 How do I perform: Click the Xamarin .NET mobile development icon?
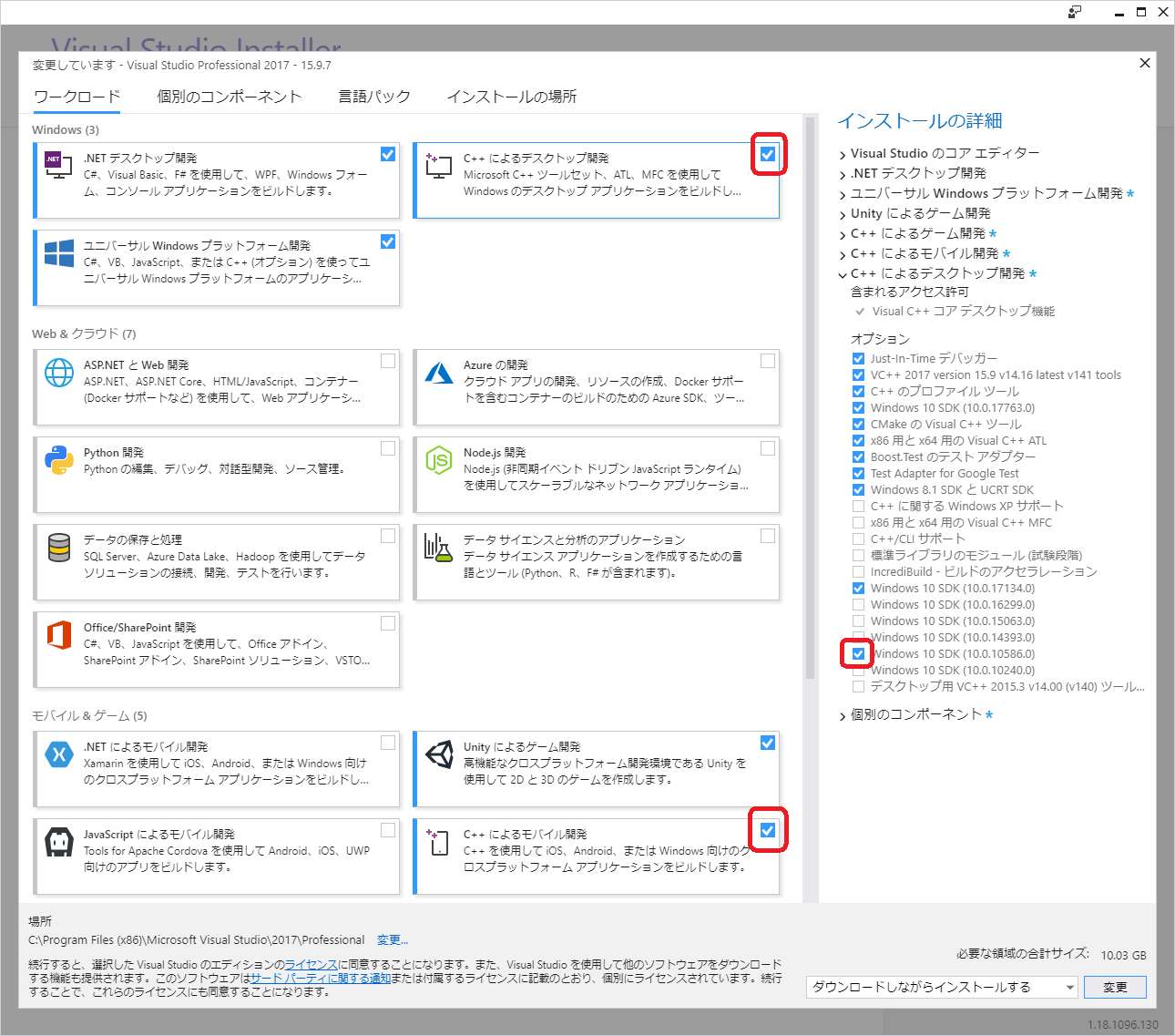[59, 754]
